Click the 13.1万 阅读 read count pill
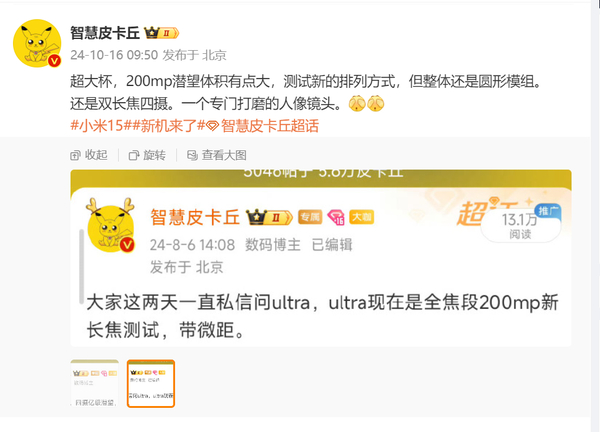The width and height of the screenshot is (600, 432). (x=520, y=227)
